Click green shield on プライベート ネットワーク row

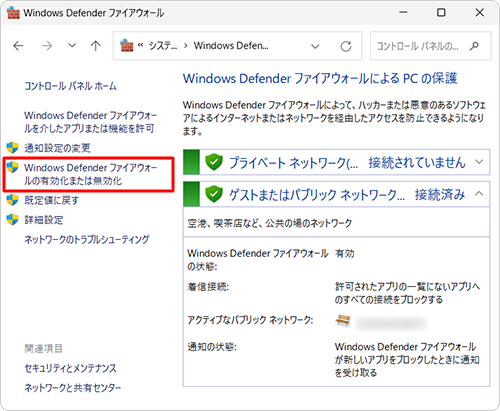point(214,162)
